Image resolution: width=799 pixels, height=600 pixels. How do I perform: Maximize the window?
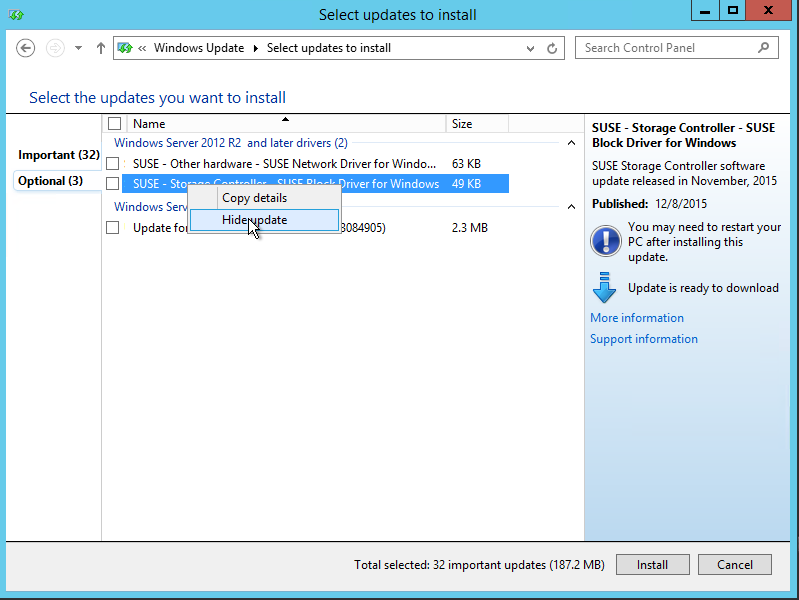click(733, 11)
